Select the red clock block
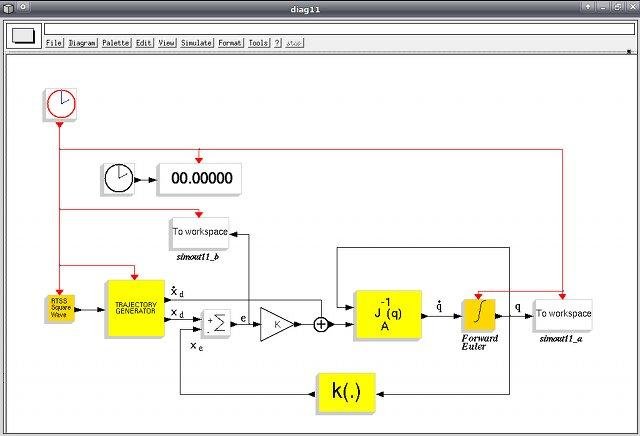 61,103
